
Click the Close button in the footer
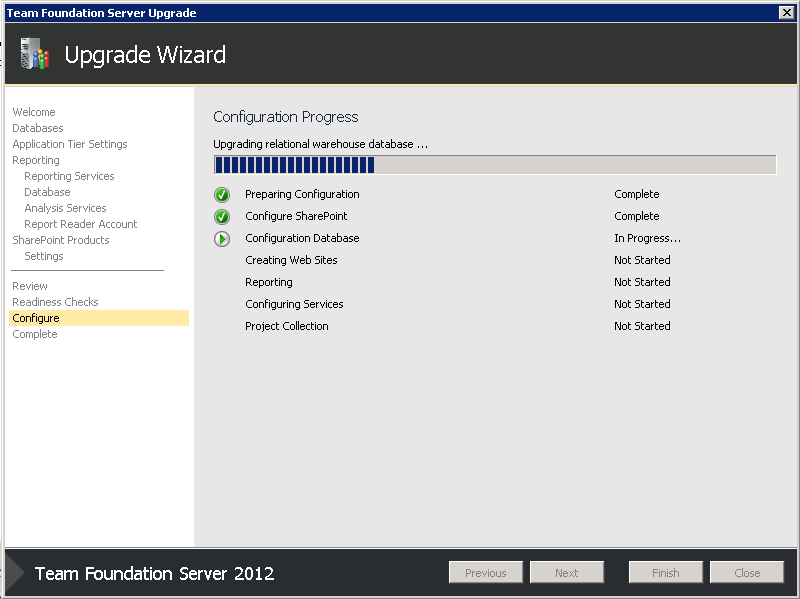(747, 572)
